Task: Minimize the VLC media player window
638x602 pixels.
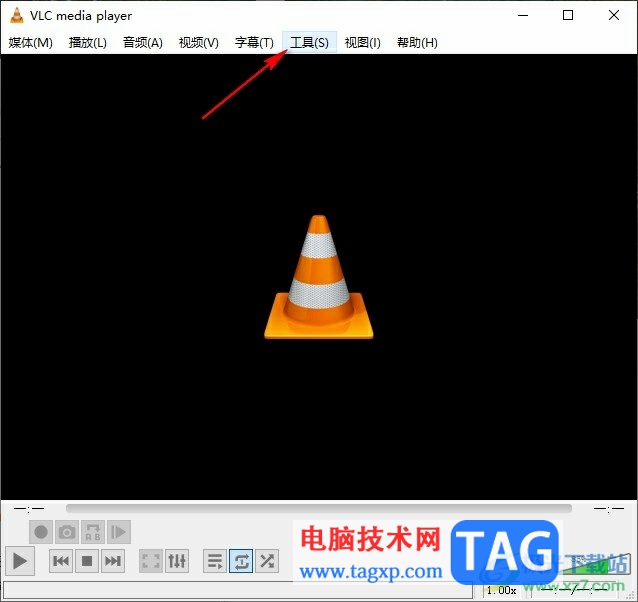Action: pyautogui.click(x=523, y=15)
